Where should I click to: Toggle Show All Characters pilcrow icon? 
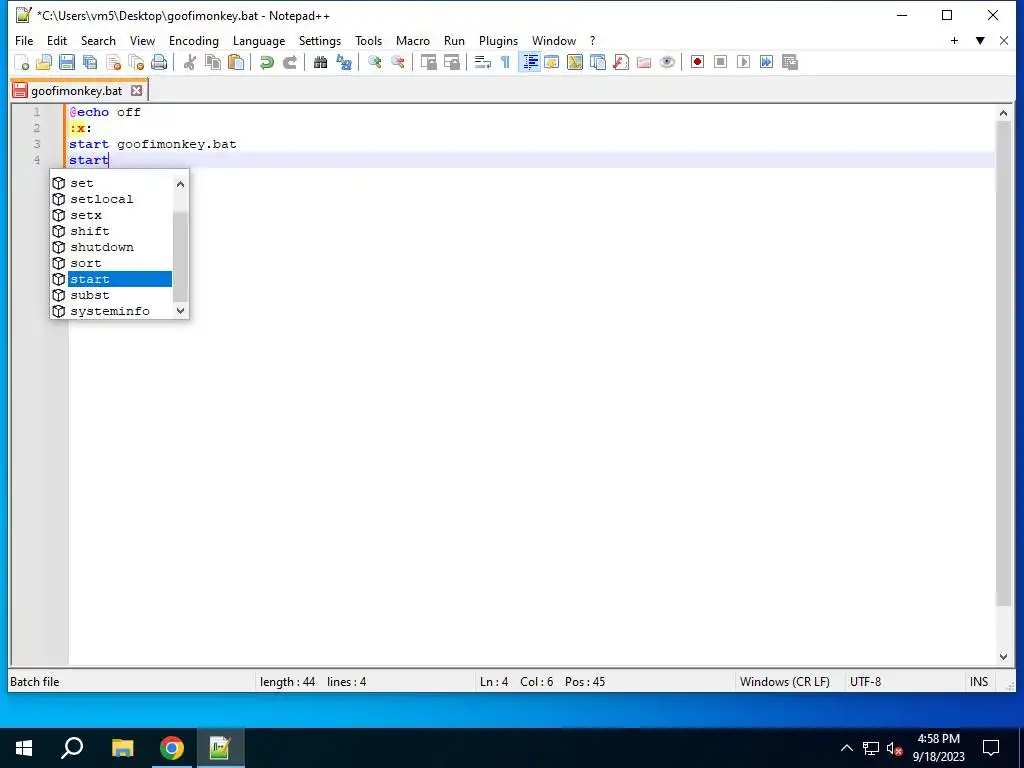tap(505, 62)
